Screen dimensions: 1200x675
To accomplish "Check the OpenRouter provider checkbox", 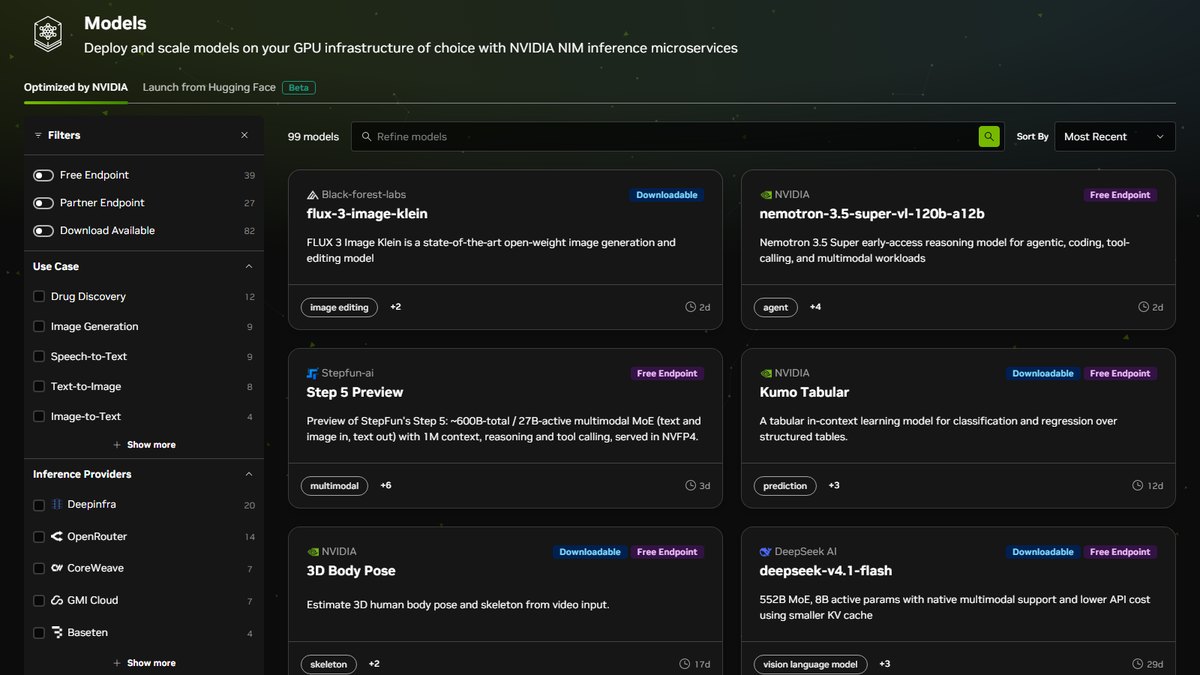I will 39,537.
